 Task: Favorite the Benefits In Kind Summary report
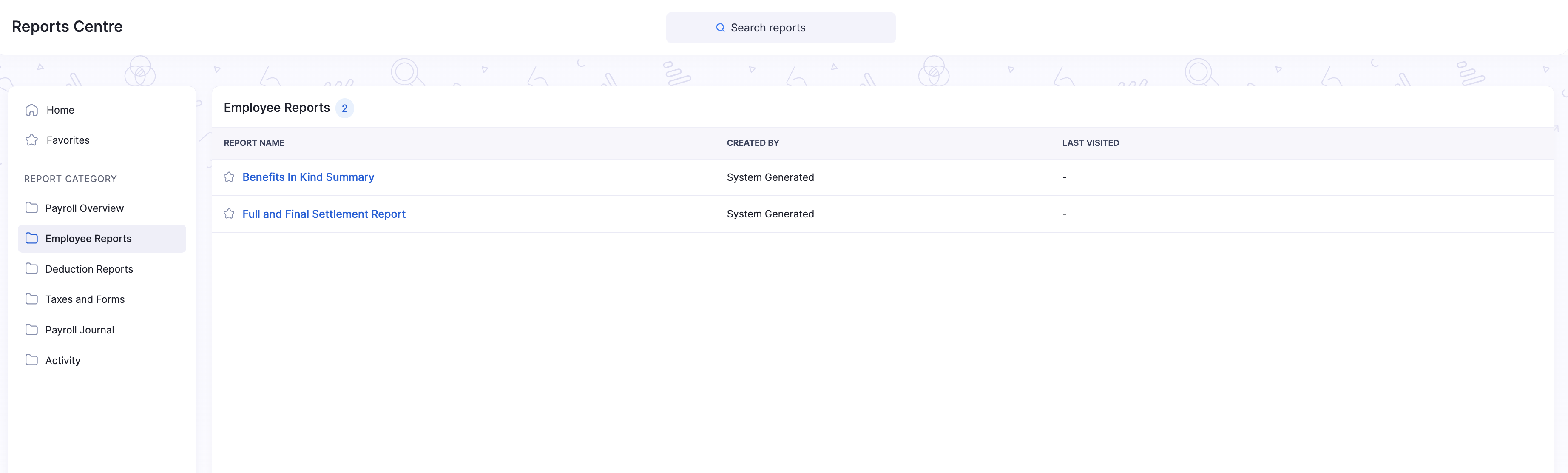(229, 177)
